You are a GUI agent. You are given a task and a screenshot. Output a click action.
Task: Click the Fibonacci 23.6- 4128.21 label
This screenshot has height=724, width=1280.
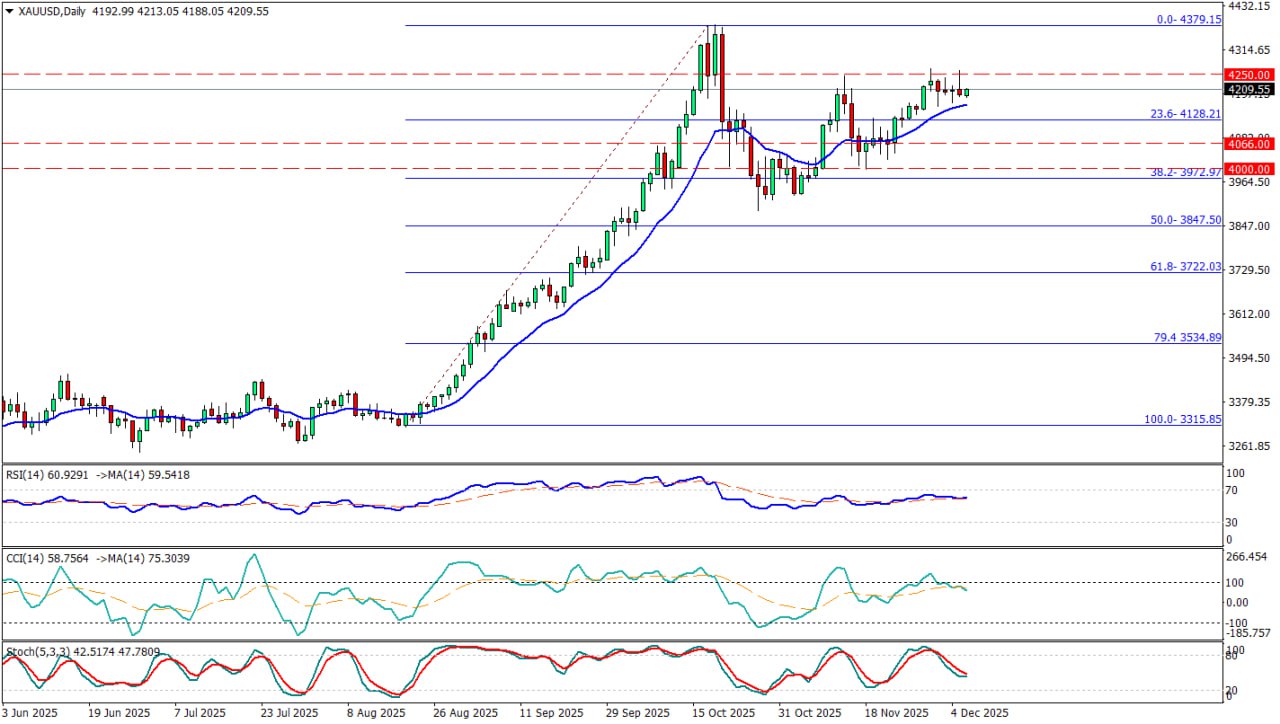tap(1186, 114)
